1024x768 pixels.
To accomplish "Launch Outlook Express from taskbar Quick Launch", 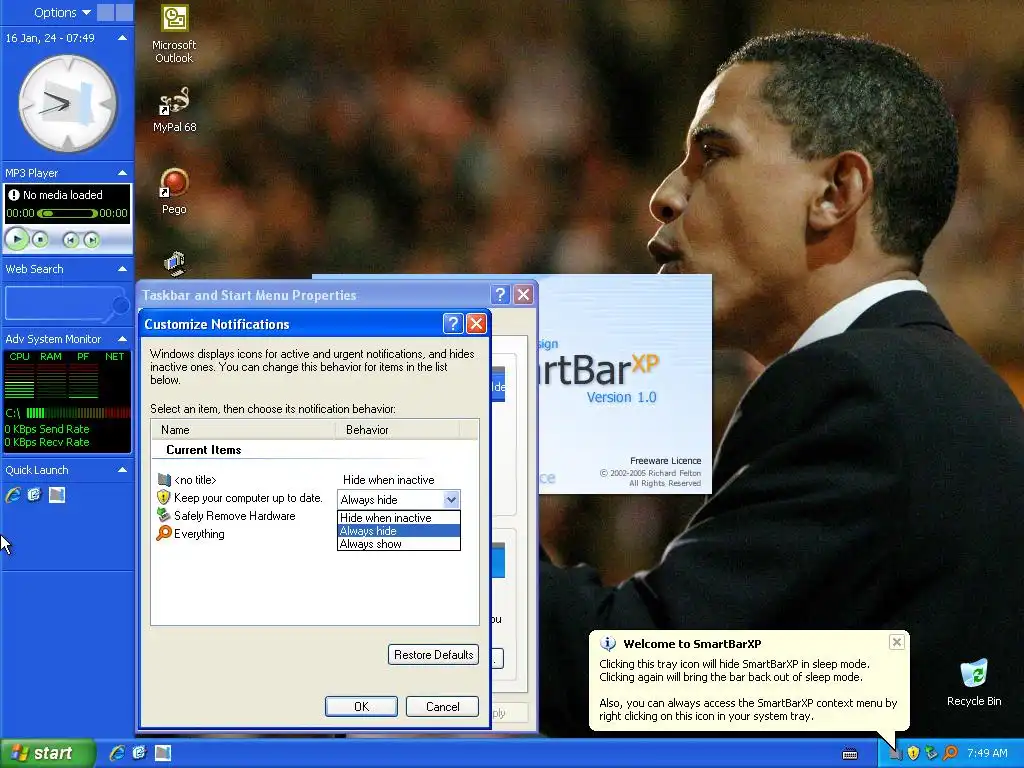I will tap(140, 753).
